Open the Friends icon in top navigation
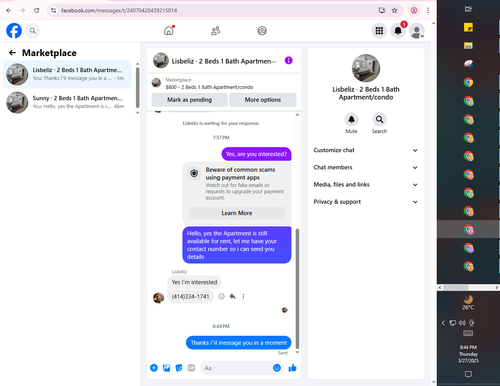Image resolution: width=500 pixels, height=386 pixels. pos(216,31)
